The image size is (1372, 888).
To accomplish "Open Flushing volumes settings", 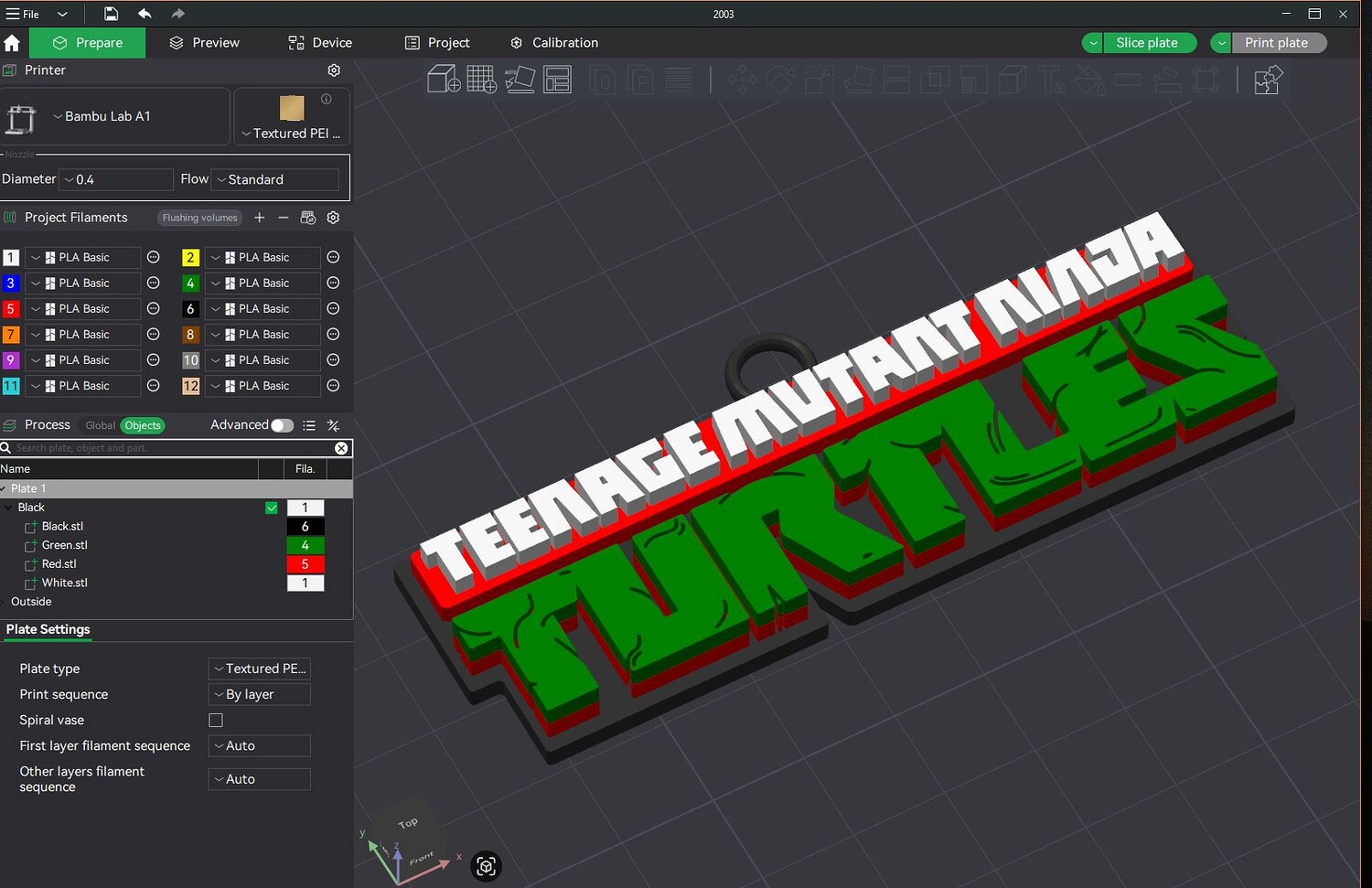I will click(199, 218).
